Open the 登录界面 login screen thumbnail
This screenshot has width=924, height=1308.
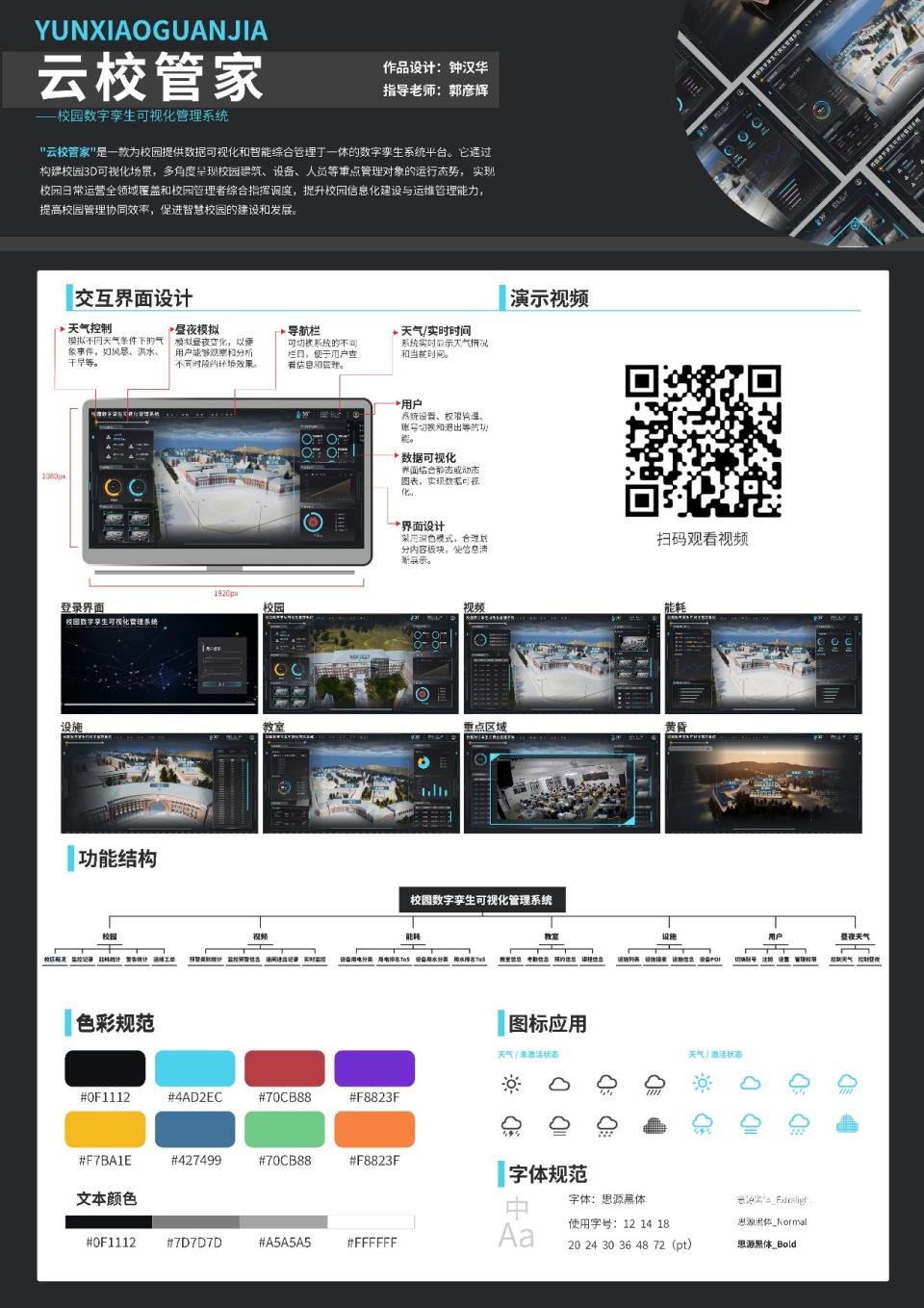click(159, 663)
